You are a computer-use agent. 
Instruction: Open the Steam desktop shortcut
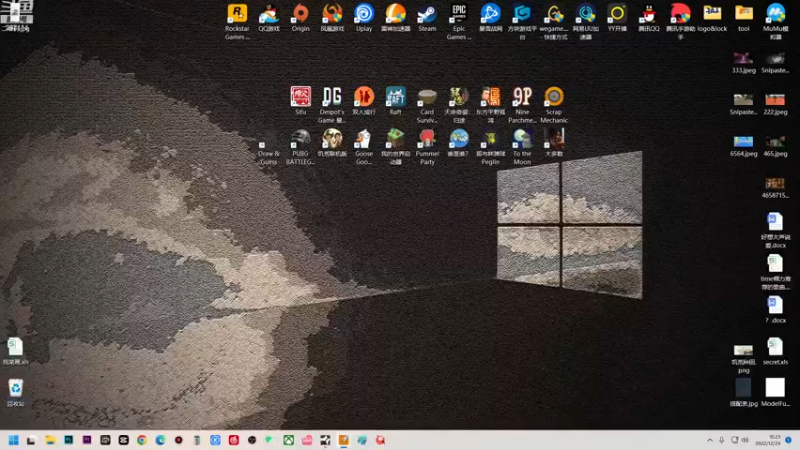pos(427,17)
